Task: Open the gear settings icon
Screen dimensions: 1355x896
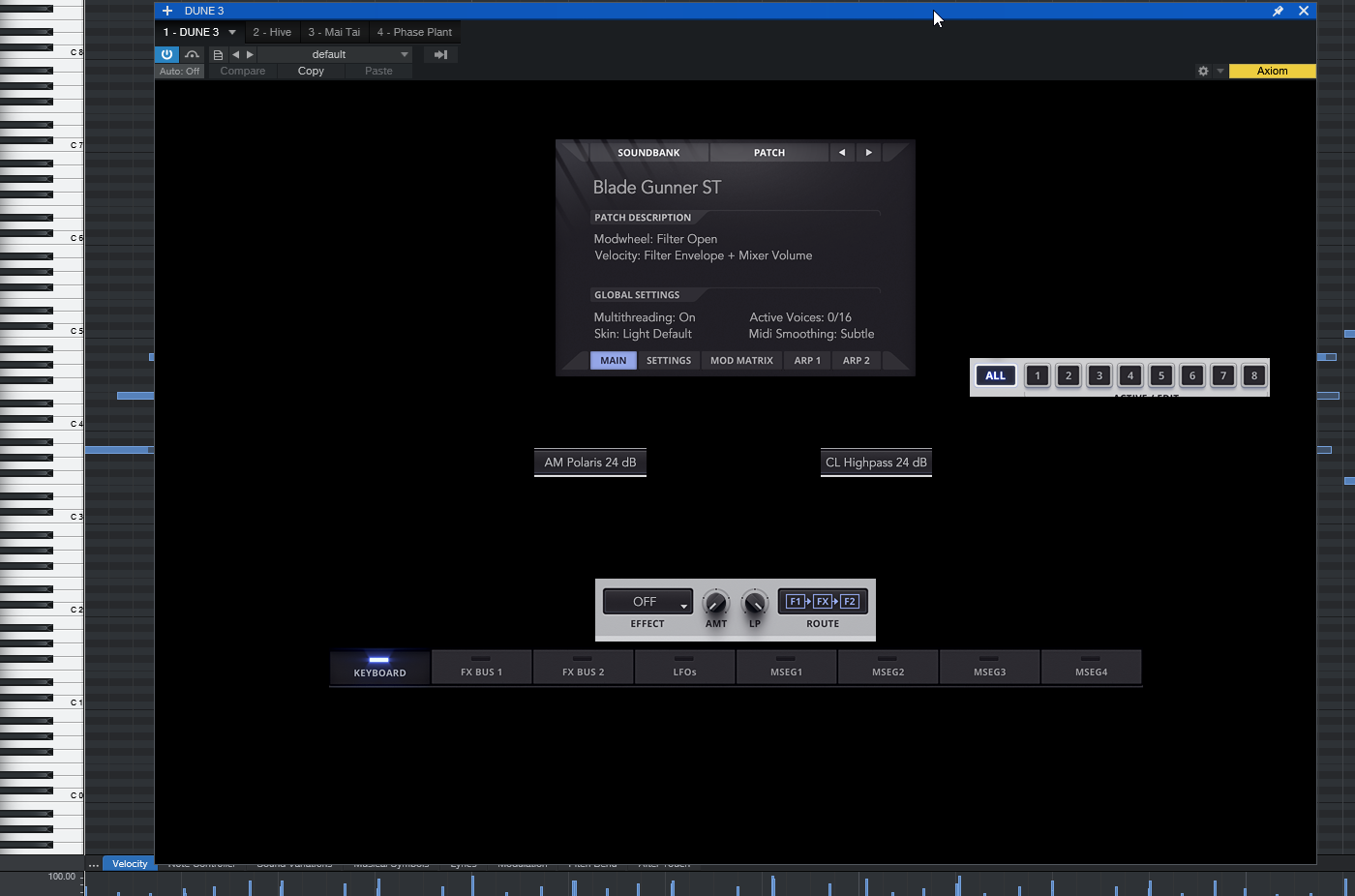Action: (1203, 72)
